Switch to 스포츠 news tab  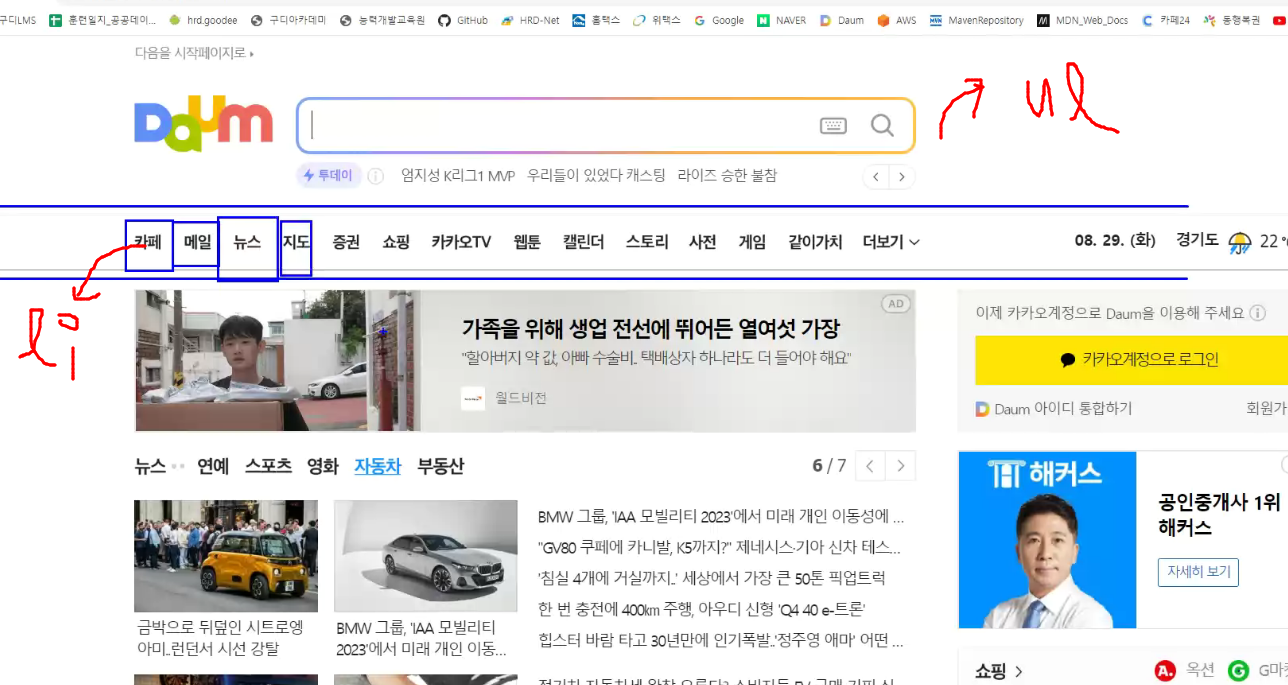click(268, 466)
